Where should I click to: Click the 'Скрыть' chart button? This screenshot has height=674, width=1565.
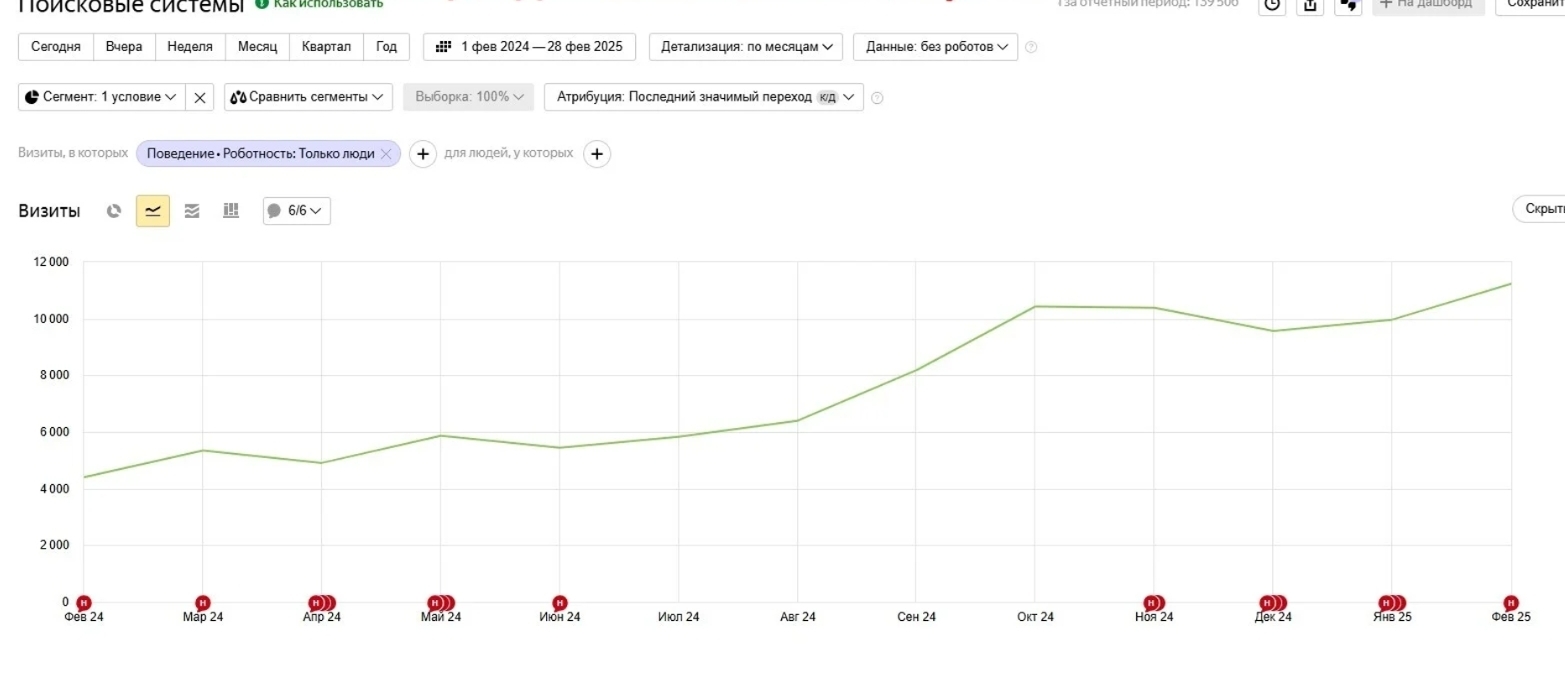click(1540, 209)
